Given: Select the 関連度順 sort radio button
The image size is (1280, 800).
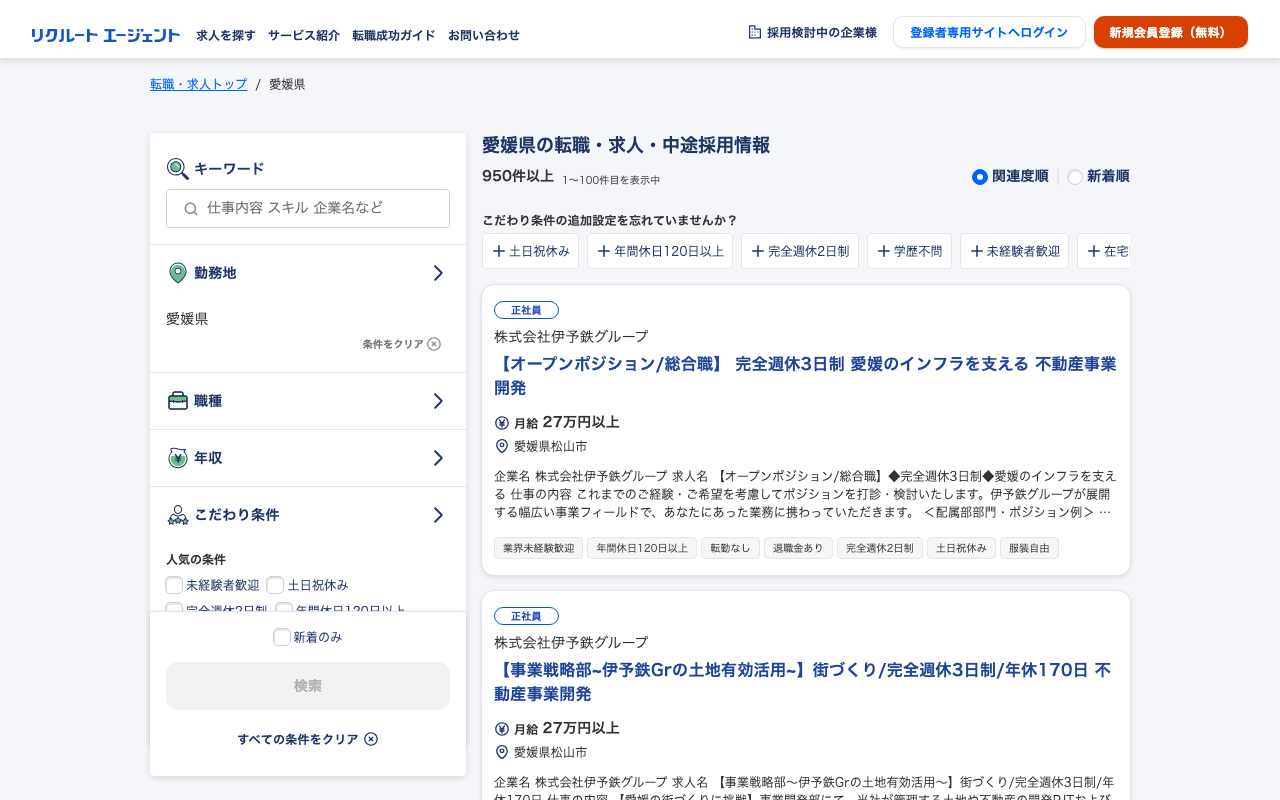Looking at the screenshot, I should (x=980, y=177).
